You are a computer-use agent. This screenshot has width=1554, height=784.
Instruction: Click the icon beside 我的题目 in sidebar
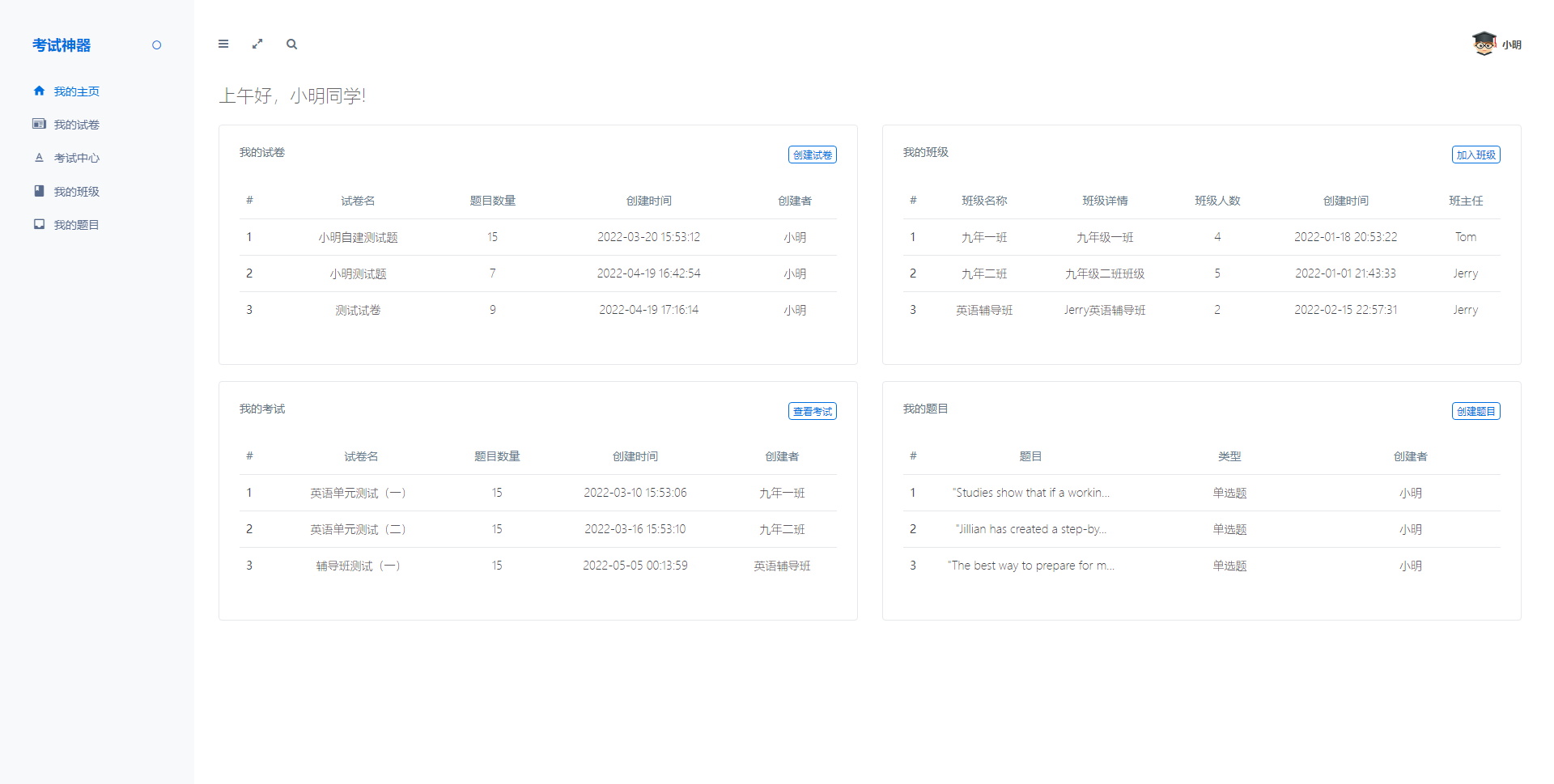pos(39,224)
